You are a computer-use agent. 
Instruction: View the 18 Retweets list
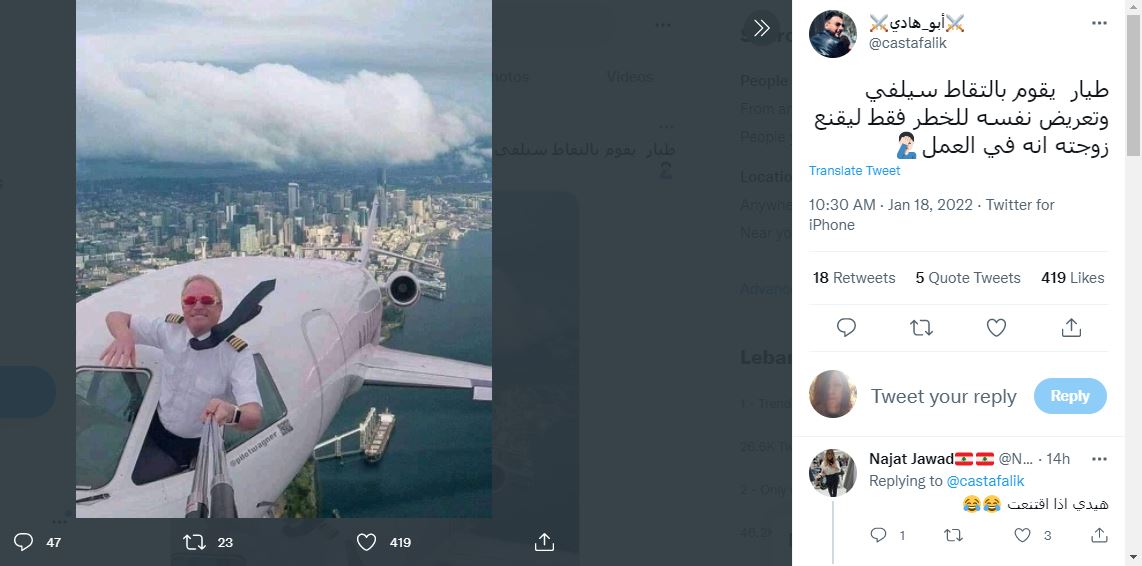coord(852,278)
